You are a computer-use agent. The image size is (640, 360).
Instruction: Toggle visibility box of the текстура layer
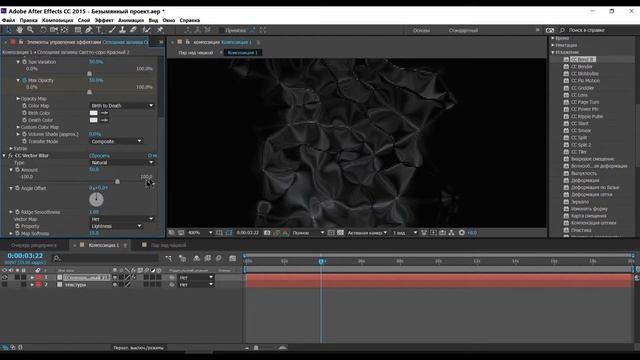4,284
